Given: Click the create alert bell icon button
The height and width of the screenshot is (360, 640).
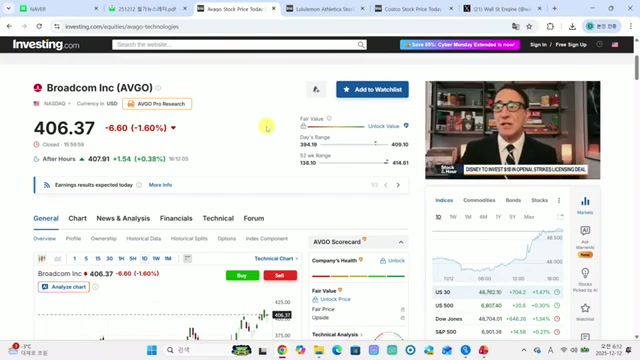Looking at the screenshot, I should 316,89.
